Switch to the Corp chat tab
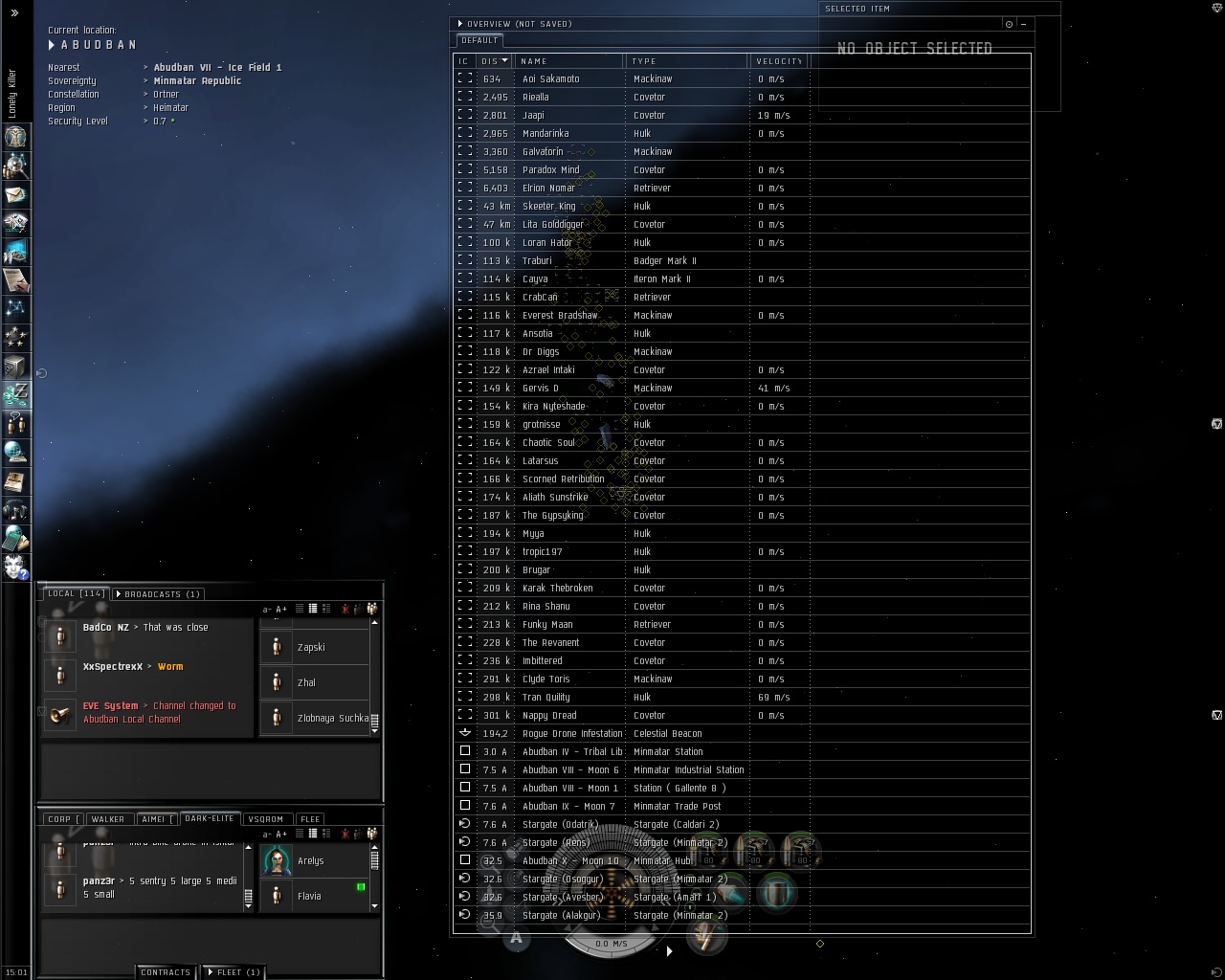This screenshot has height=980, width=1225. pyautogui.click(x=62, y=819)
